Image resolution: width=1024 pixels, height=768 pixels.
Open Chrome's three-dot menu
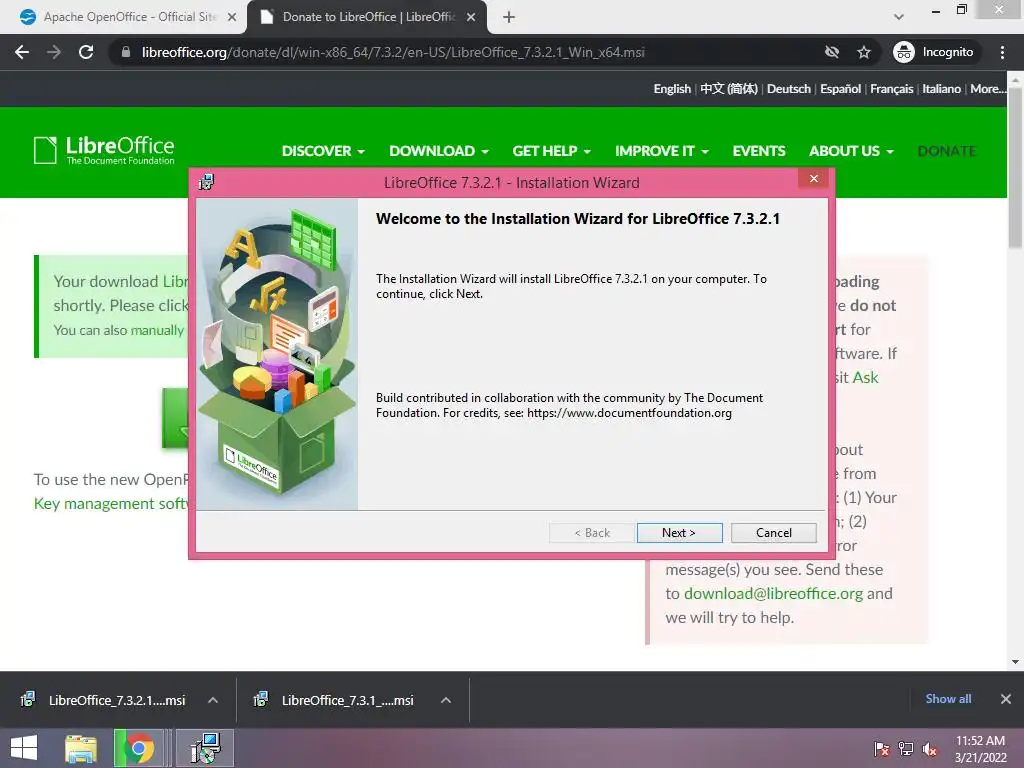[x=1002, y=52]
